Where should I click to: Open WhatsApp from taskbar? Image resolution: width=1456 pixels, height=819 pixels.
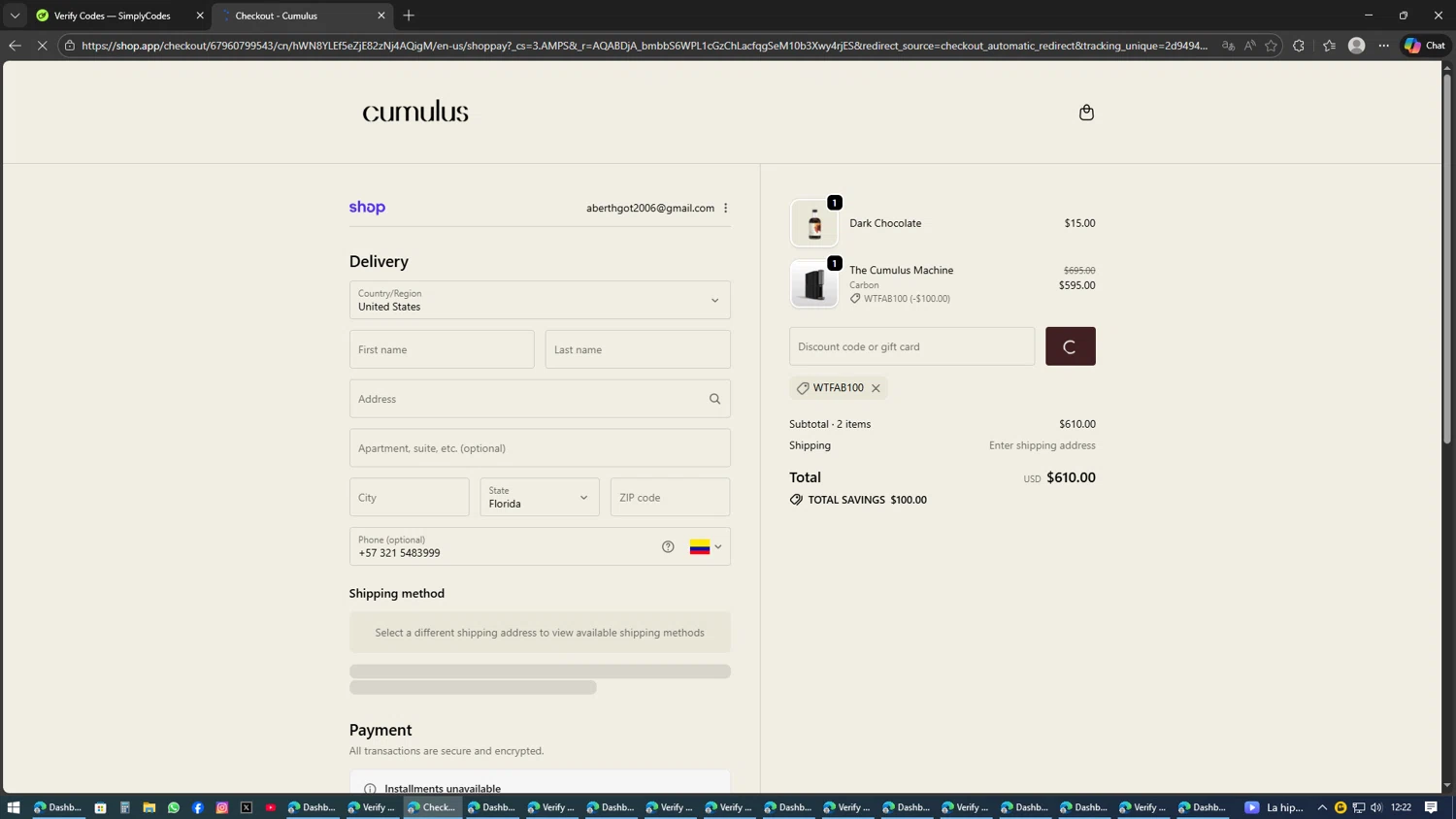pyautogui.click(x=173, y=807)
